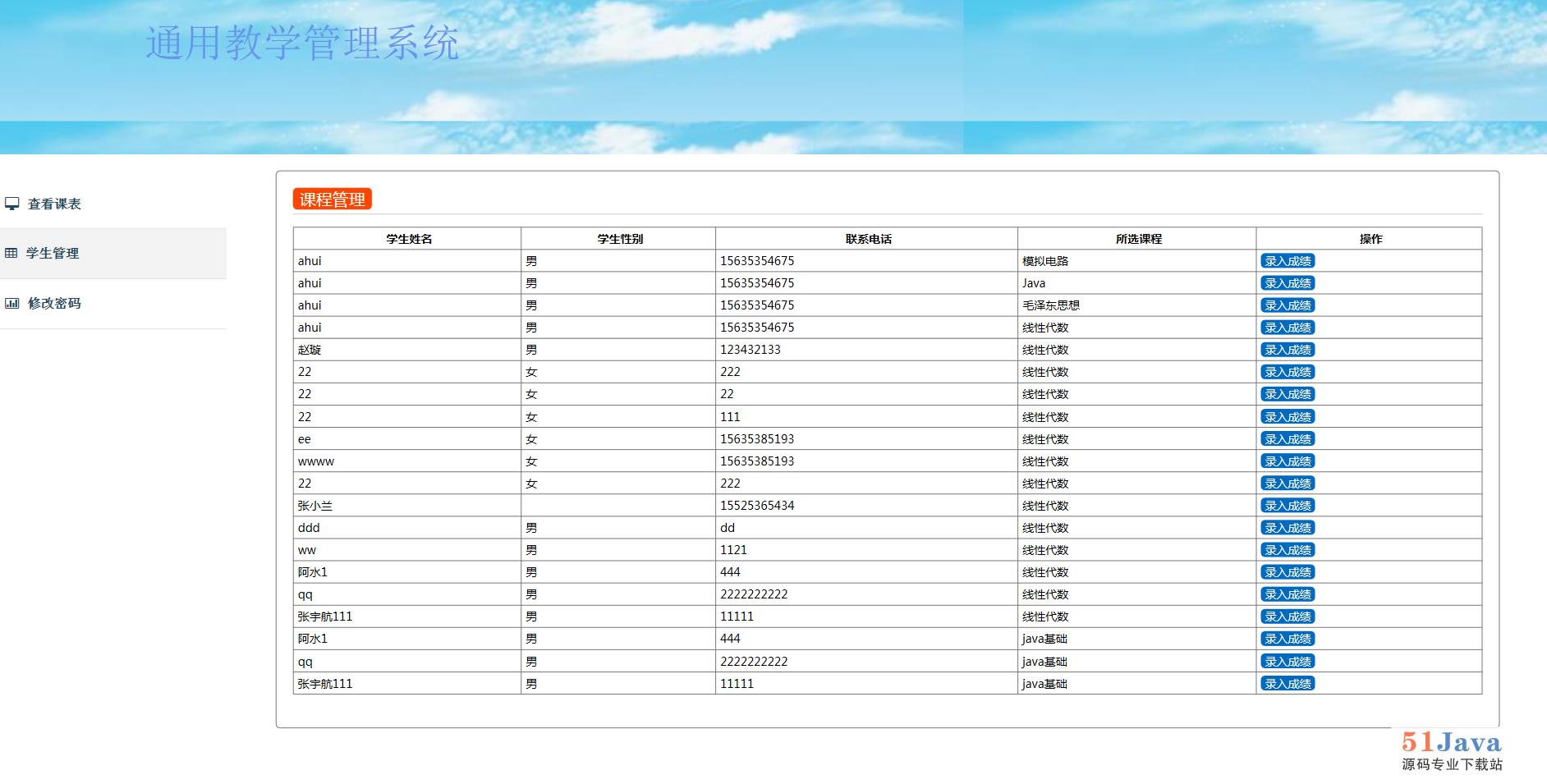This screenshot has width=1547, height=784.
Task: Click 录入成绩 for 阿水1's java基础 course
Action: click(1288, 639)
